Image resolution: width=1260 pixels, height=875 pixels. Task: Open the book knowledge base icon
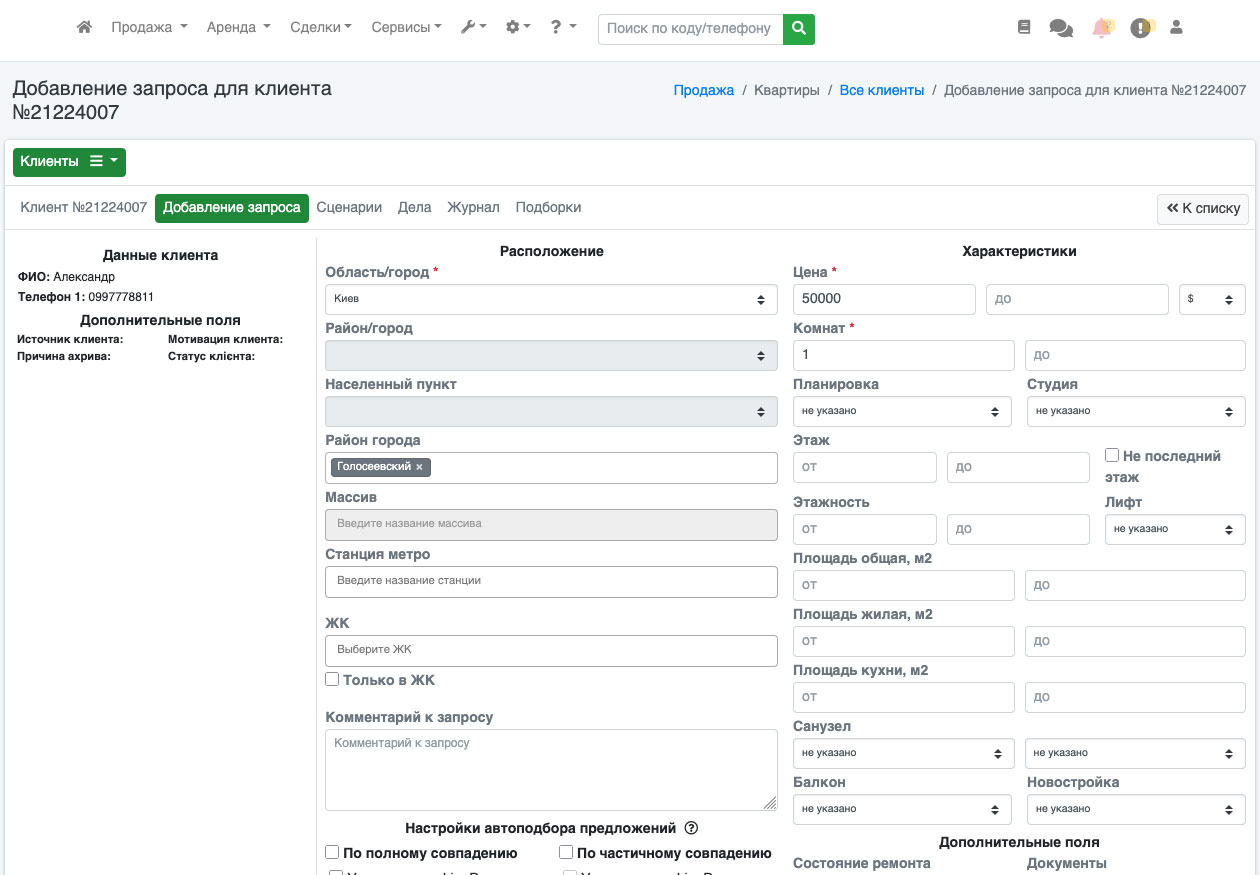click(1023, 28)
